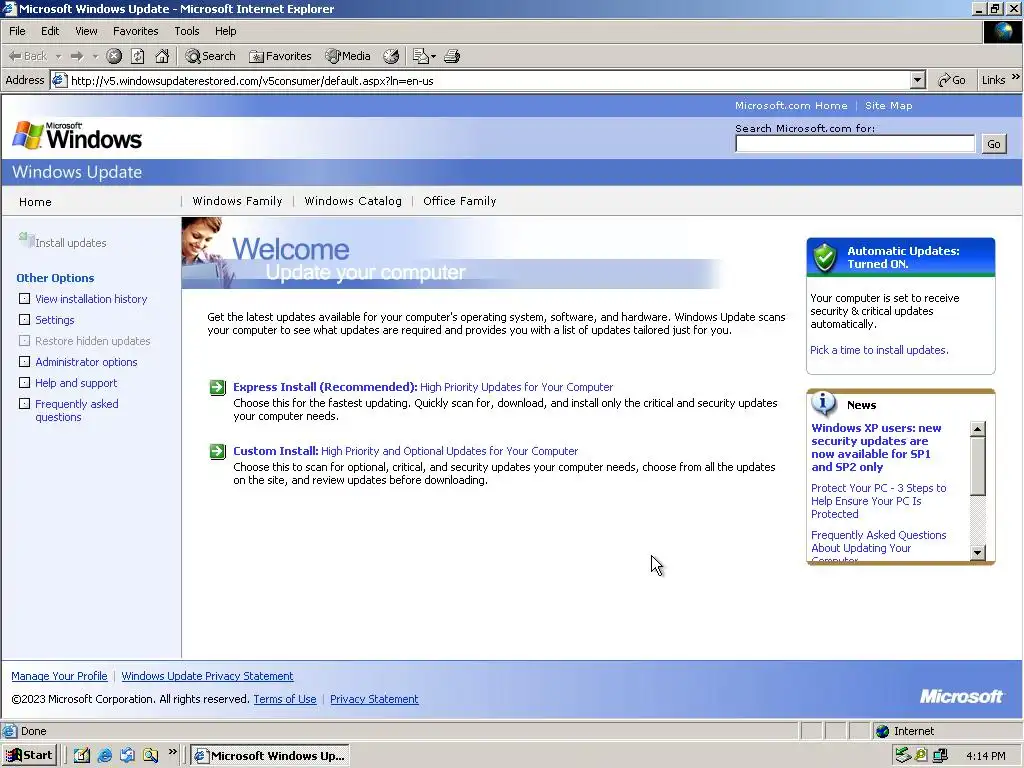The width and height of the screenshot is (1024, 768).
Task: Open the File menu
Action: click(17, 31)
